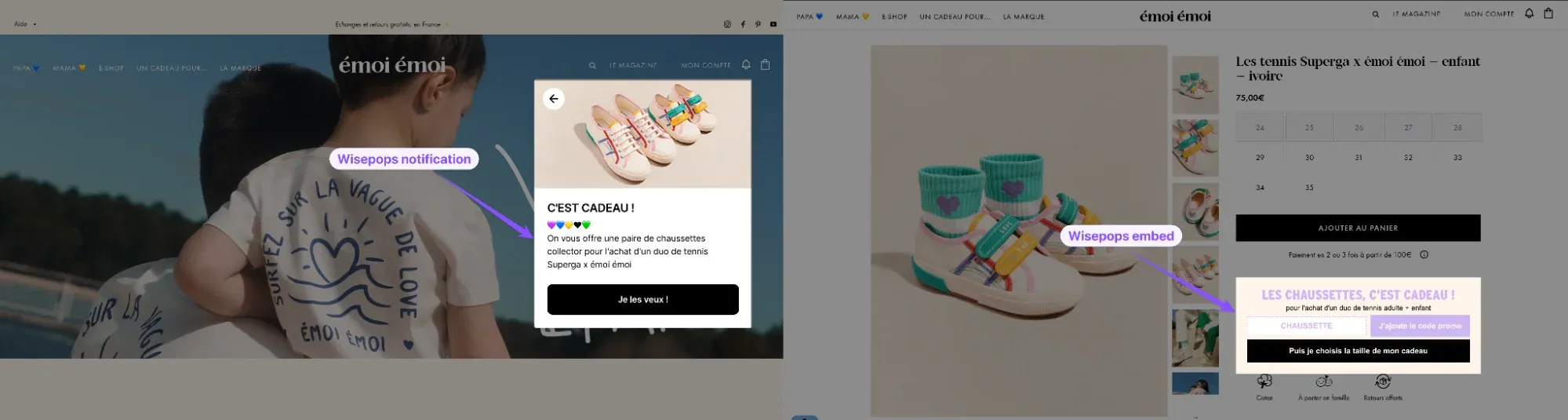Select shoe size 28

(1457, 128)
